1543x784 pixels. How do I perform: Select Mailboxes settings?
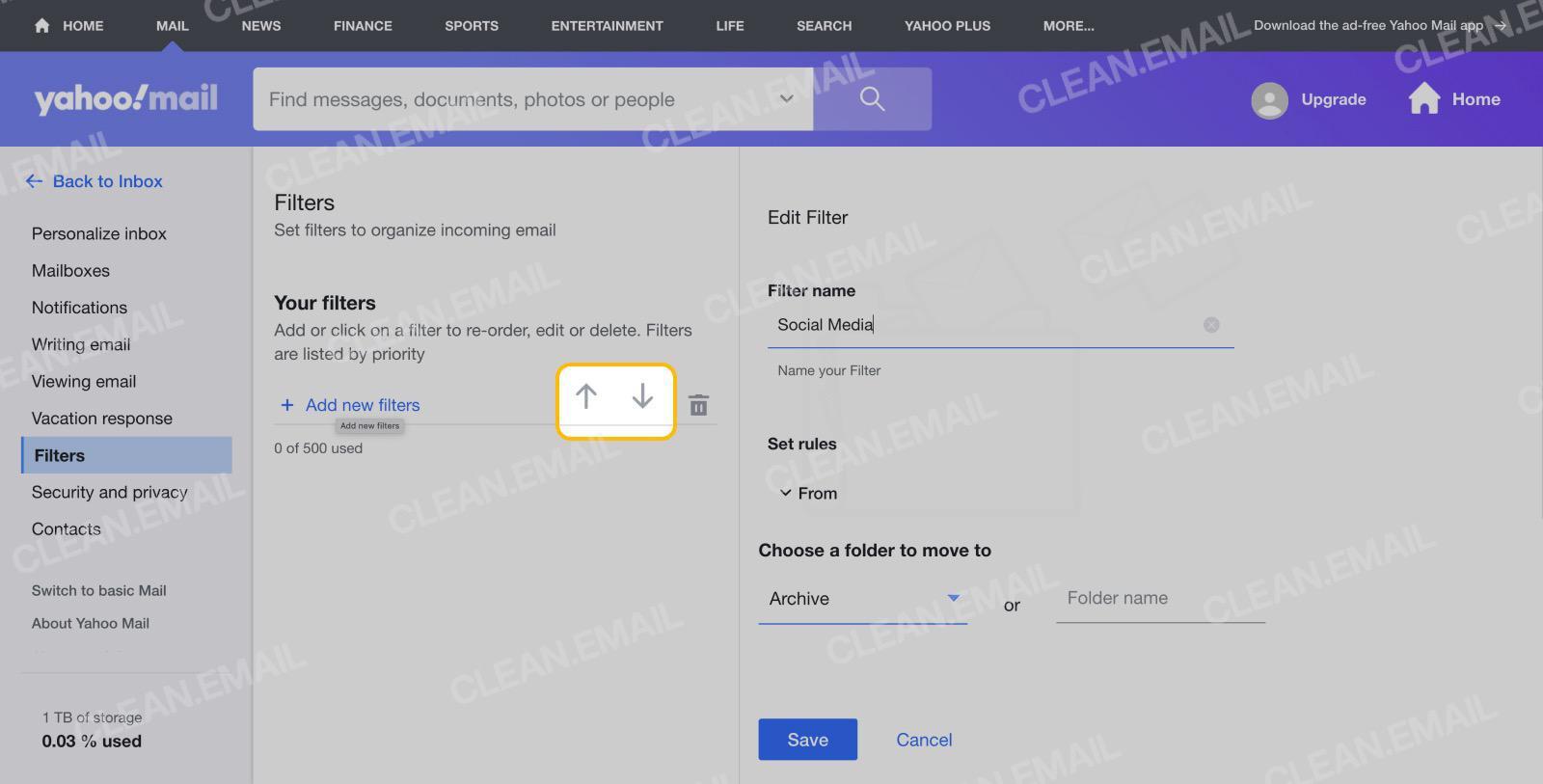pos(70,271)
